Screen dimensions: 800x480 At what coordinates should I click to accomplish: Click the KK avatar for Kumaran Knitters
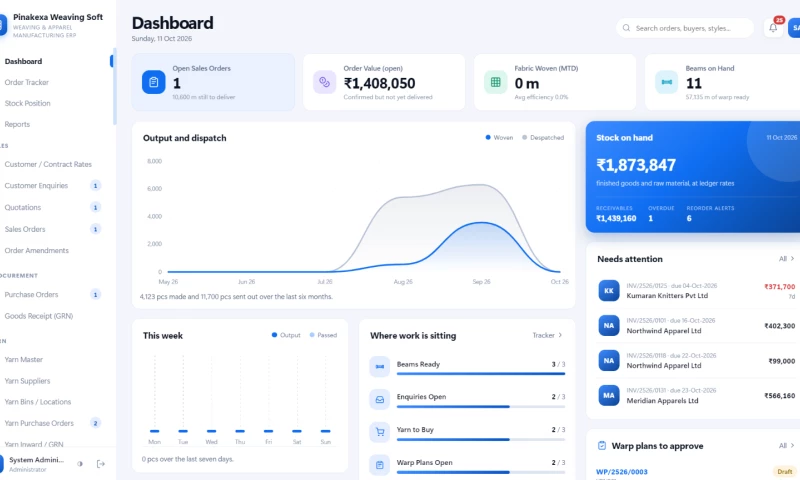pos(609,291)
